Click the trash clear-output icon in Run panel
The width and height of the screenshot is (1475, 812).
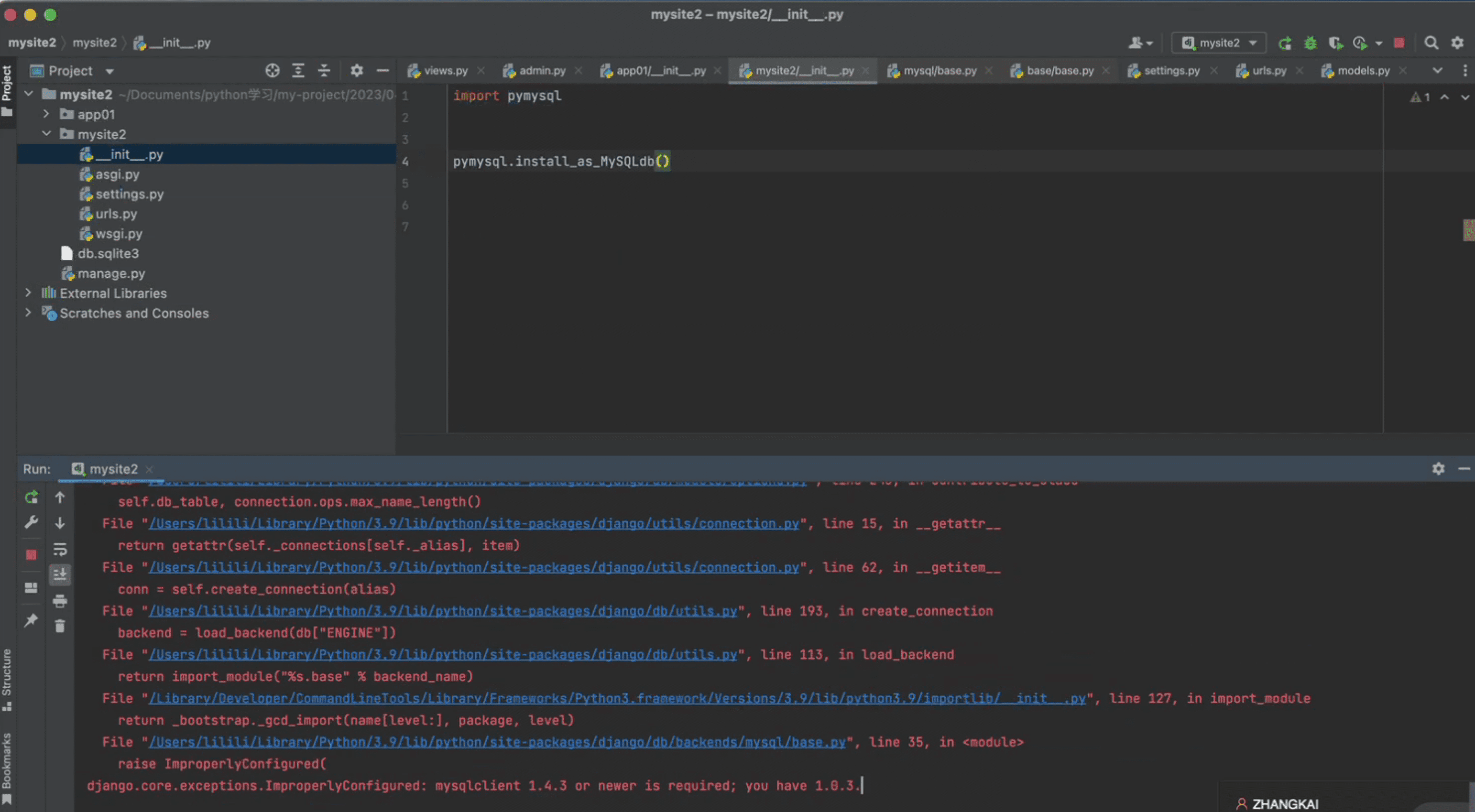[x=60, y=626]
